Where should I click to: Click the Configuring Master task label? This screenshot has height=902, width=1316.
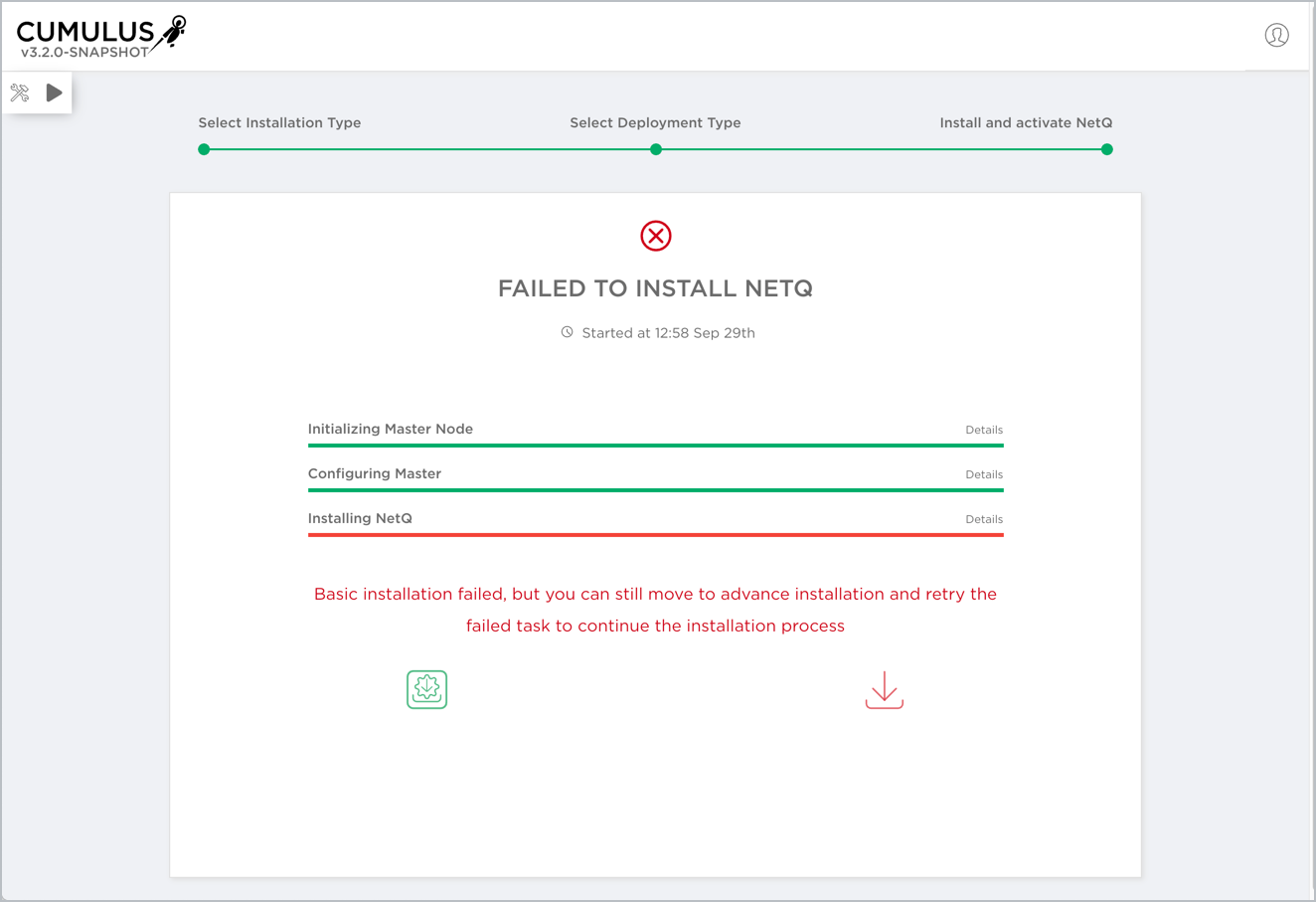(374, 473)
